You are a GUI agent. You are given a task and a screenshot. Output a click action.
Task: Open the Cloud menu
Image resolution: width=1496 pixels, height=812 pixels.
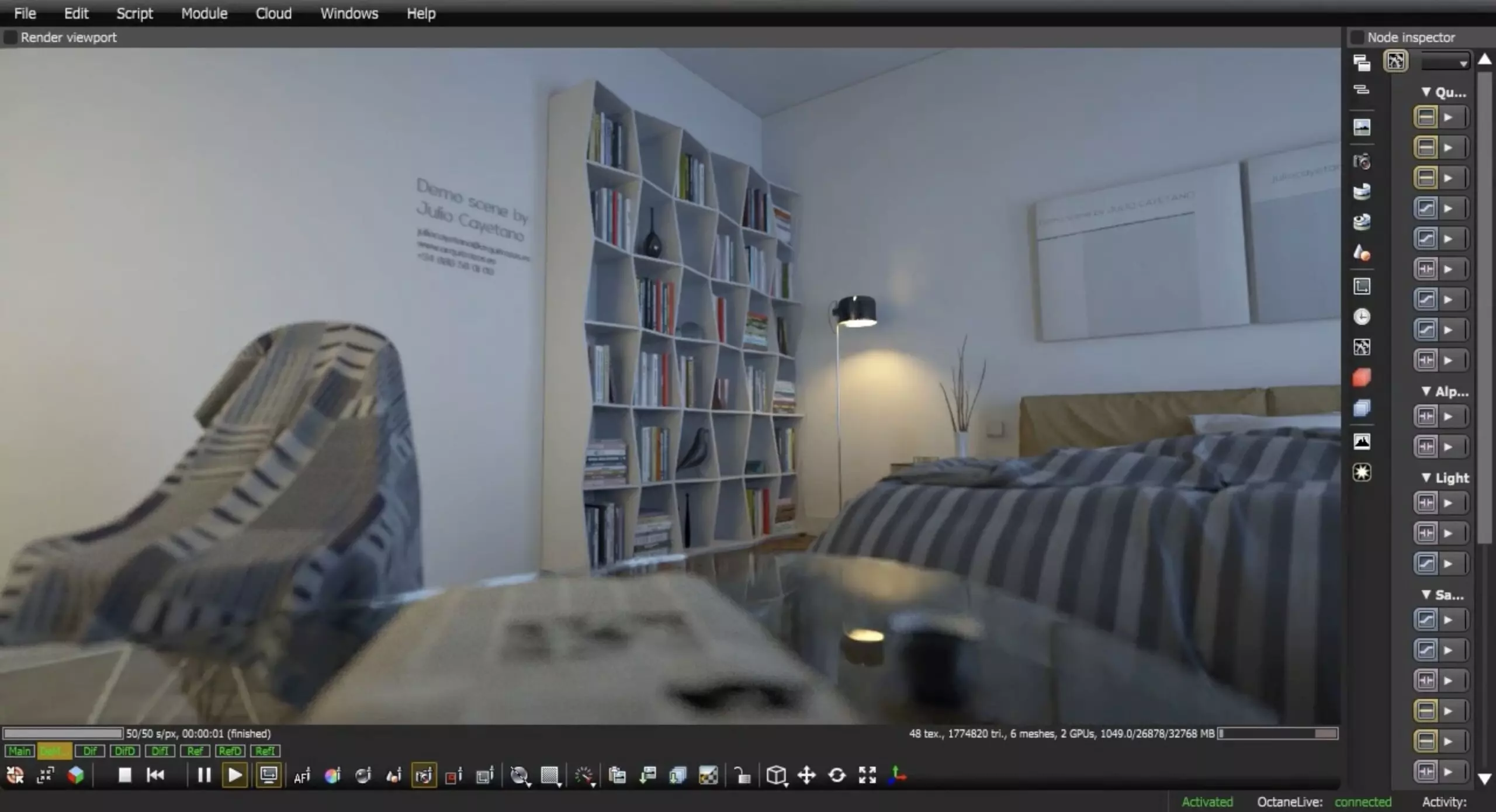click(x=273, y=13)
